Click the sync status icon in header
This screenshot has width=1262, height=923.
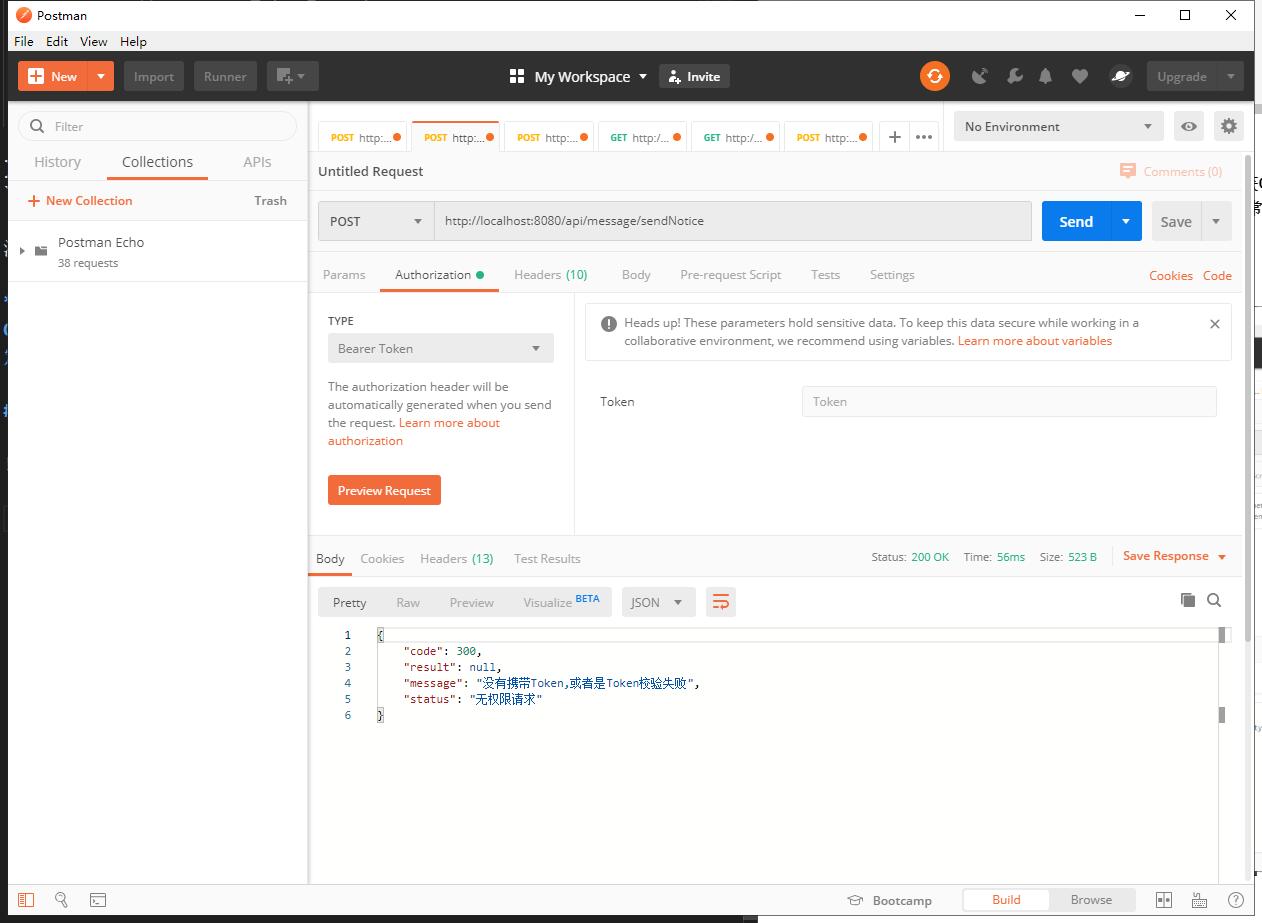click(x=935, y=76)
